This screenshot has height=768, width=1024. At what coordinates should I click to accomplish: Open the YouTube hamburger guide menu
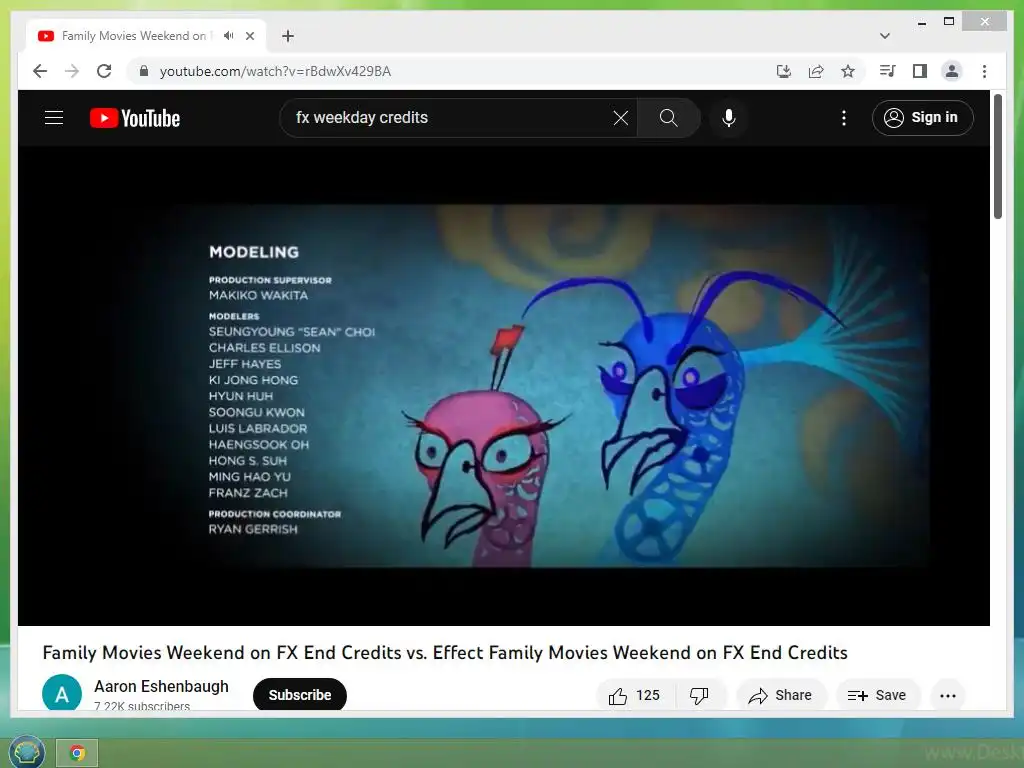coord(54,118)
